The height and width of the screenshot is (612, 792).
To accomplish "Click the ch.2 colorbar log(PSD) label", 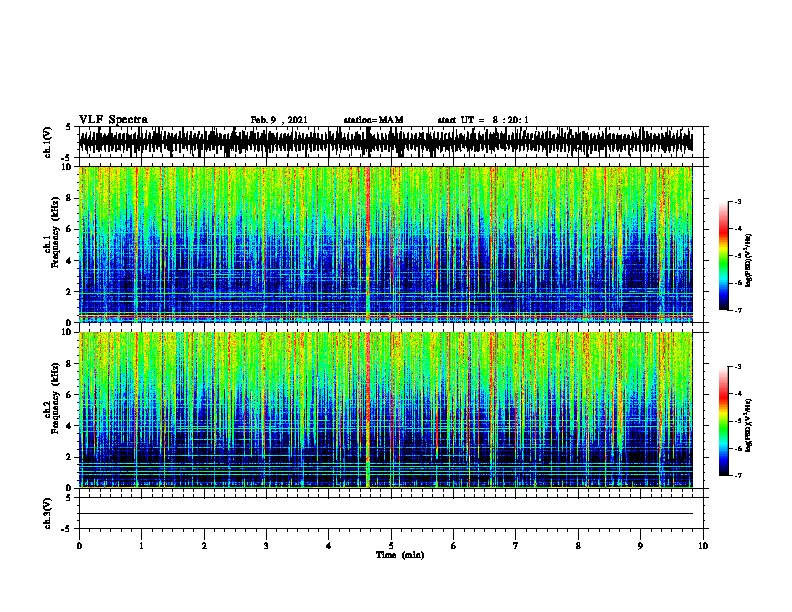I will (748, 425).
